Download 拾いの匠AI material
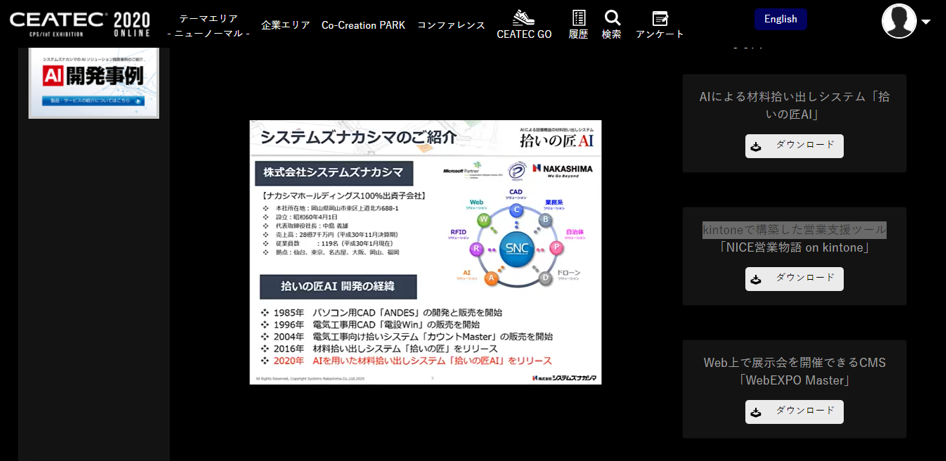 pyautogui.click(x=794, y=146)
